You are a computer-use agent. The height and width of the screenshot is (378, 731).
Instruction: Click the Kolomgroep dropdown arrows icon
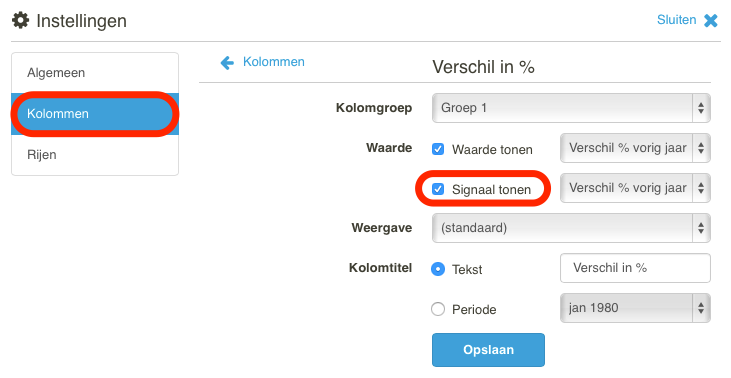701,108
